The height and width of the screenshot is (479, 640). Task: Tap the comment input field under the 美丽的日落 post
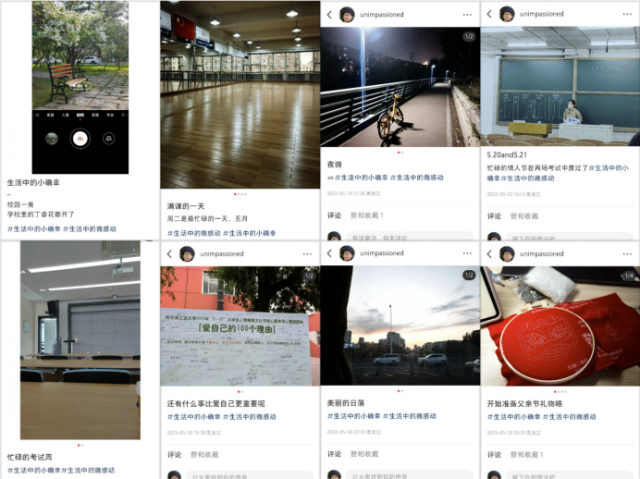[409, 475]
